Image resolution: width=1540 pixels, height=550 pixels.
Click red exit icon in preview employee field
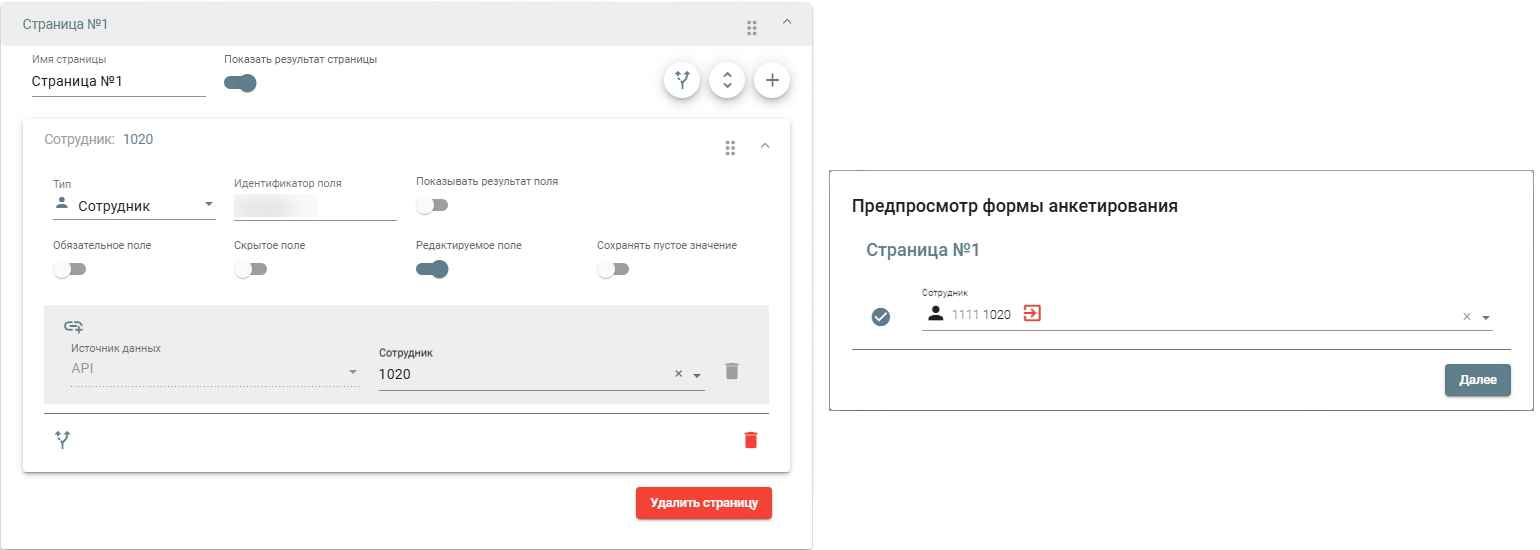[1032, 314]
